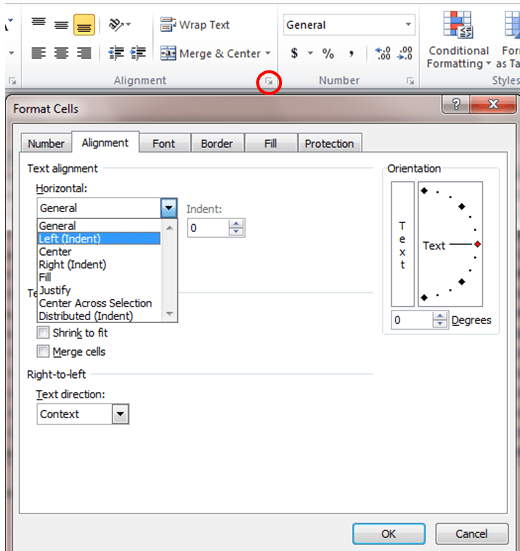Increase the Degrees spinner value

[x=440, y=316]
